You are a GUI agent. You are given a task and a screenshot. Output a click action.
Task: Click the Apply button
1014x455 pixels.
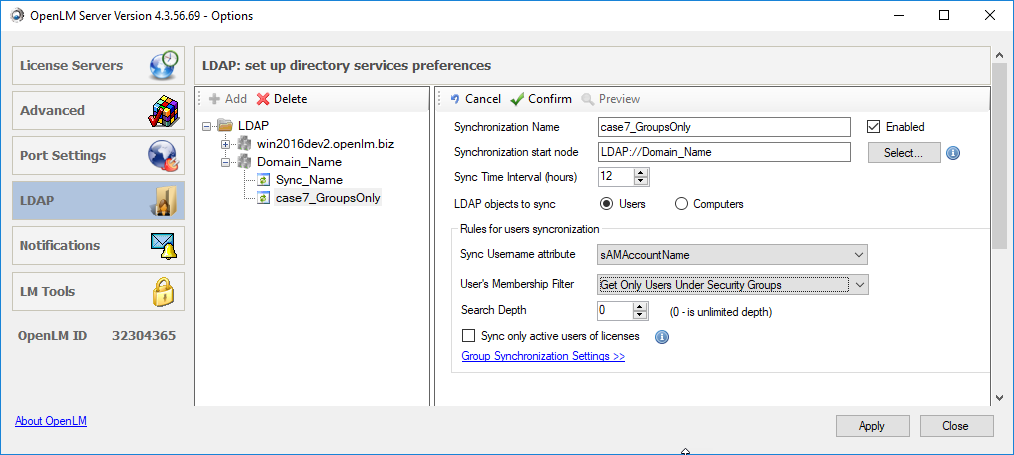pyautogui.click(x=871, y=426)
